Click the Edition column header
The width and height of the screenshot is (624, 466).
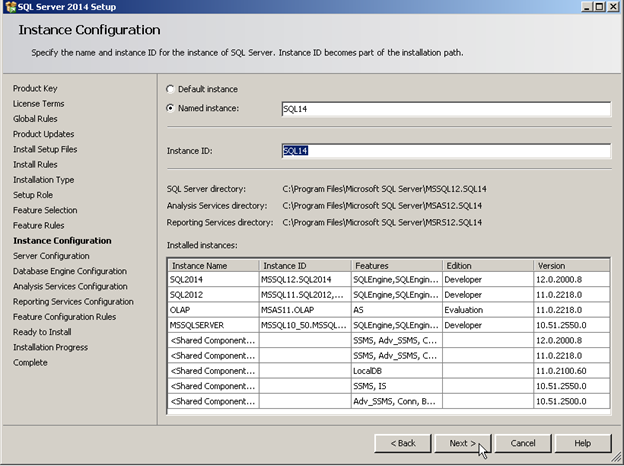pyautogui.click(x=488, y=265)
